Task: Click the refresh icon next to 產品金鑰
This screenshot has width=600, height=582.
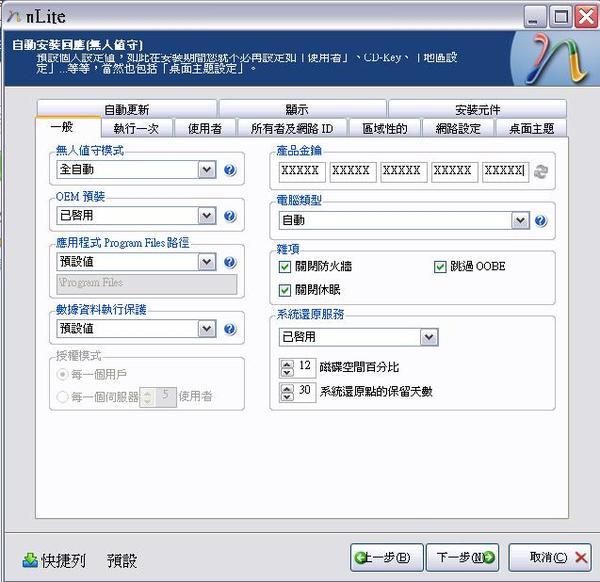Action: (x=541, y=171)
